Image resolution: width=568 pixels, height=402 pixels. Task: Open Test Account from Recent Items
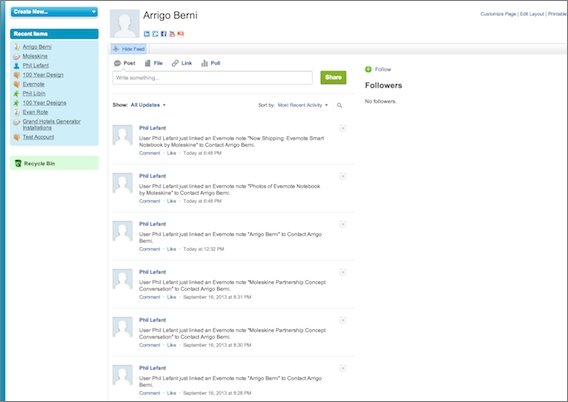pos(38,137)
